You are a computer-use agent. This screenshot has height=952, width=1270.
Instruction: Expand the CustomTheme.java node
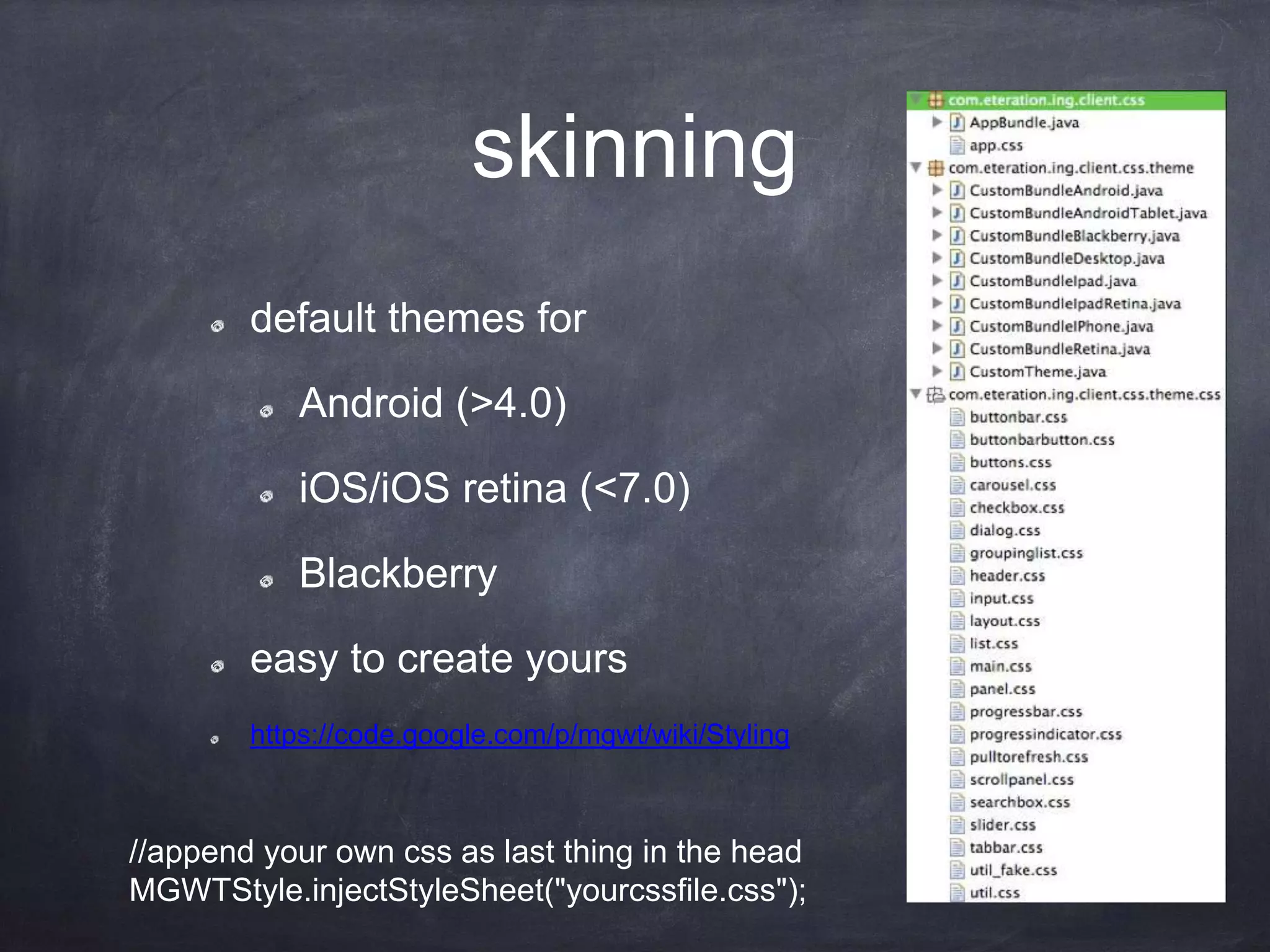937,371
